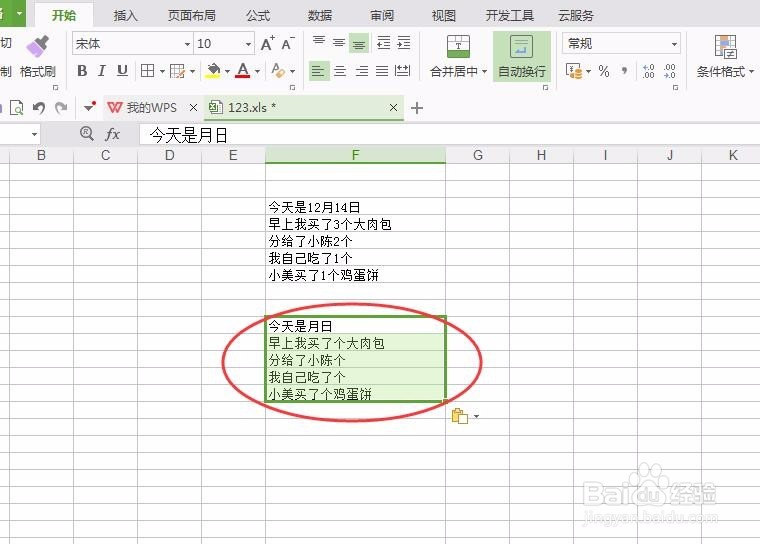Increase font size with A+ icon

(x=268, y=44)
